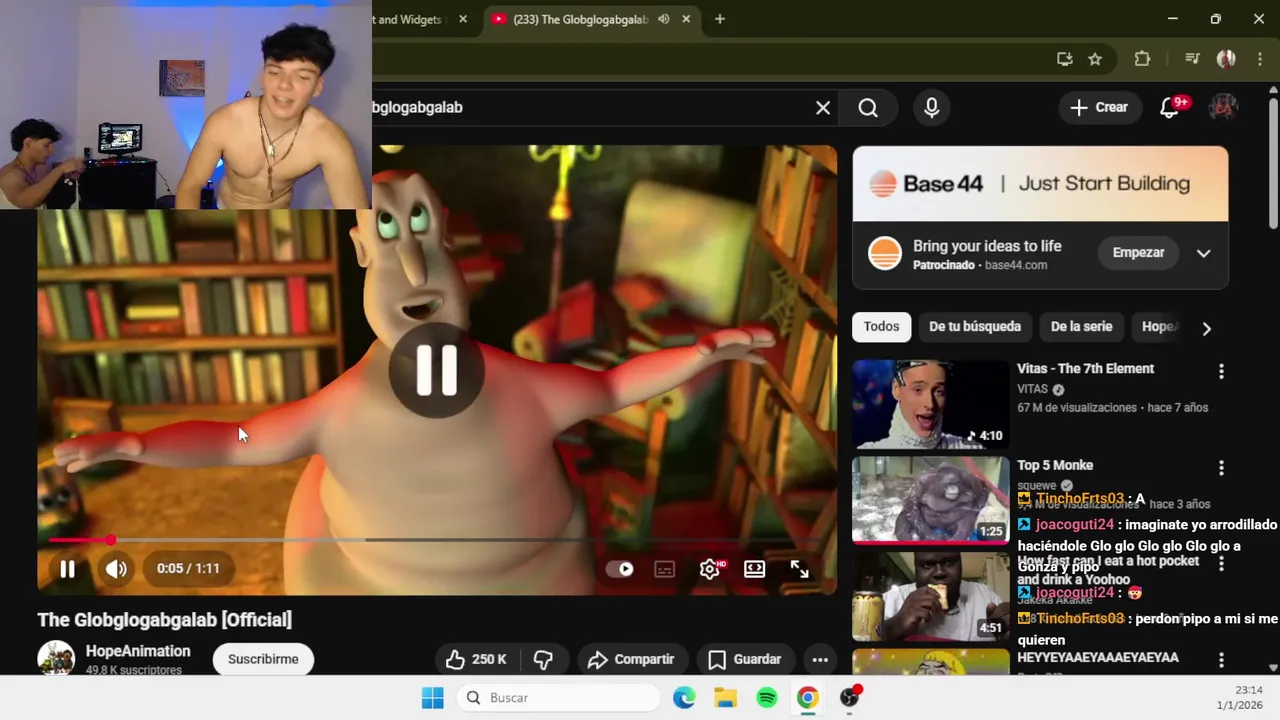1280x720 pixels.
Task: Mute the video volume speaker icon
Action: point(116,569)
